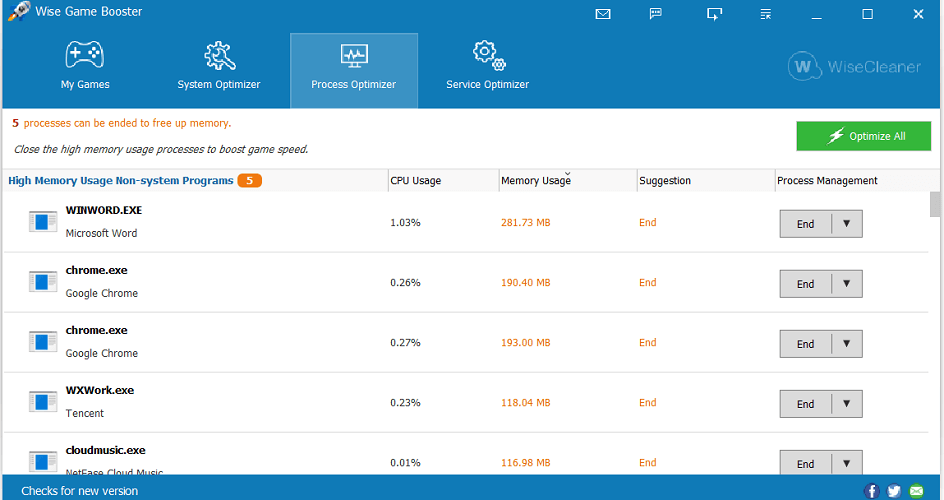End the WINWORD.EXE process

coord(806,224)
